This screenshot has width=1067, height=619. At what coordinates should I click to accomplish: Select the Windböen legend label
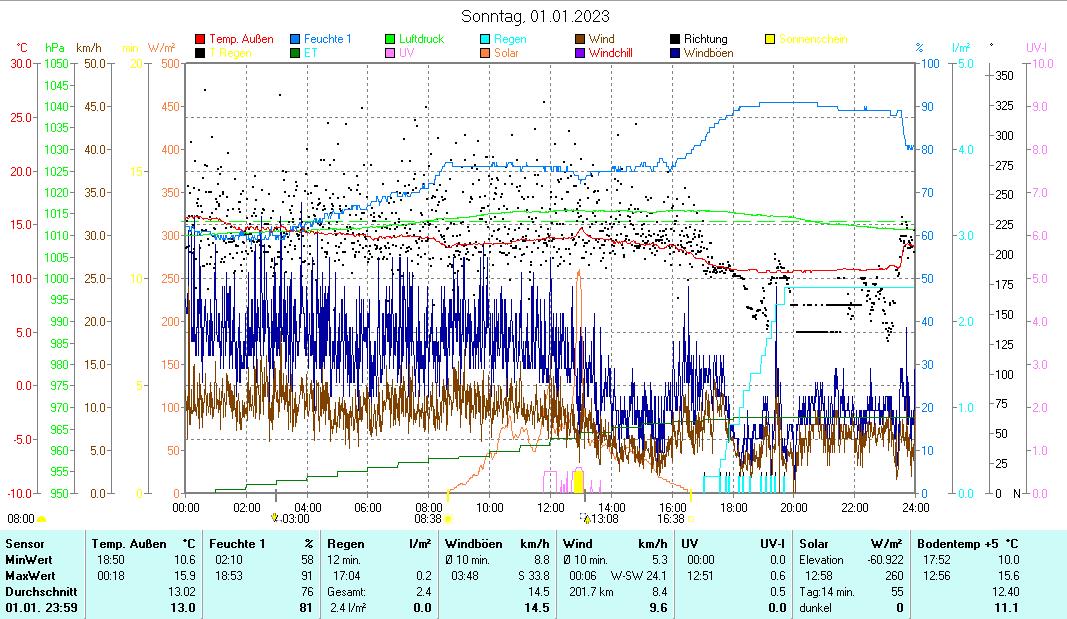[708, 53]
